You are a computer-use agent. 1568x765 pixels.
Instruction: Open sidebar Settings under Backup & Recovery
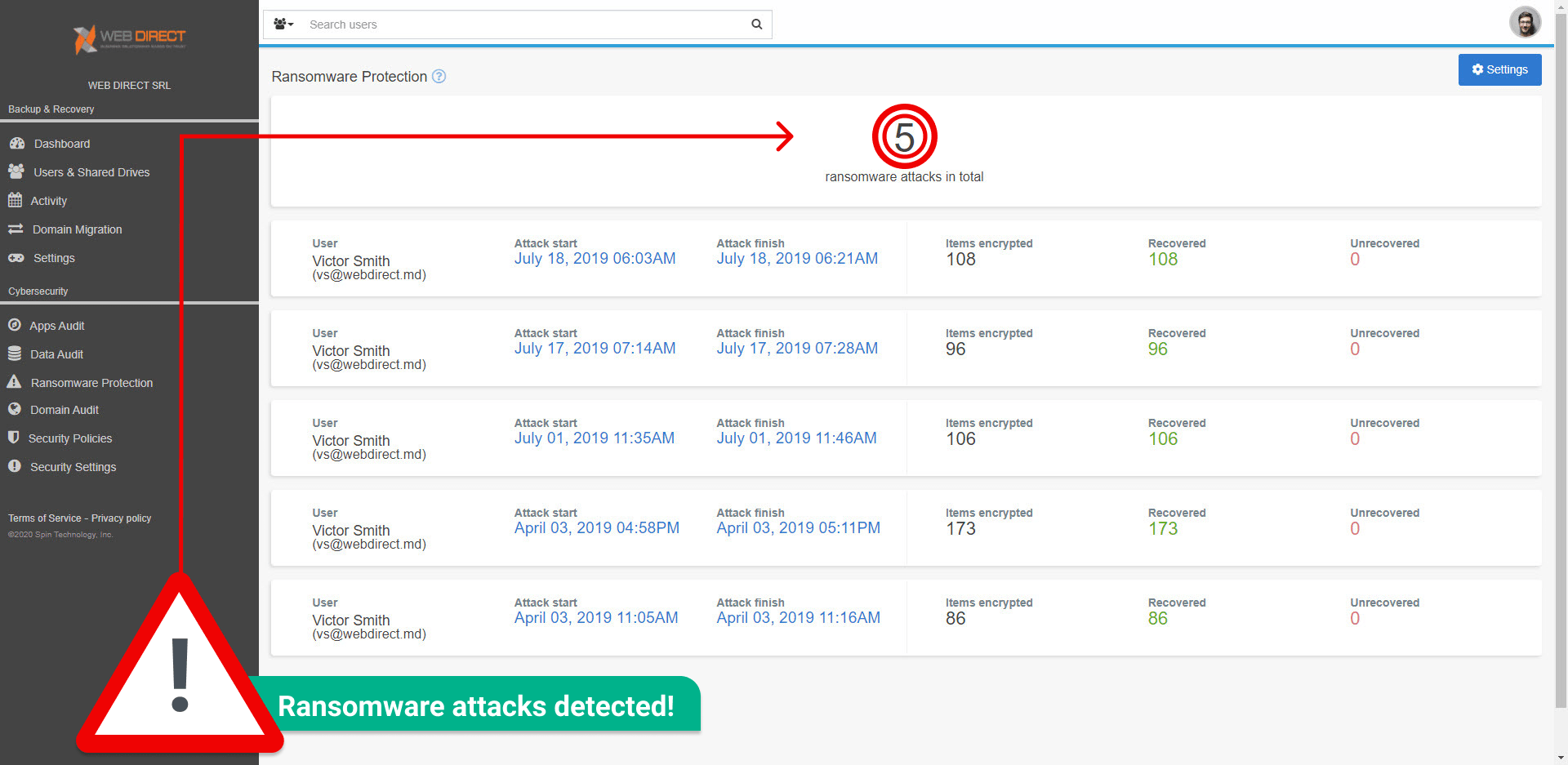pos(54,258)
